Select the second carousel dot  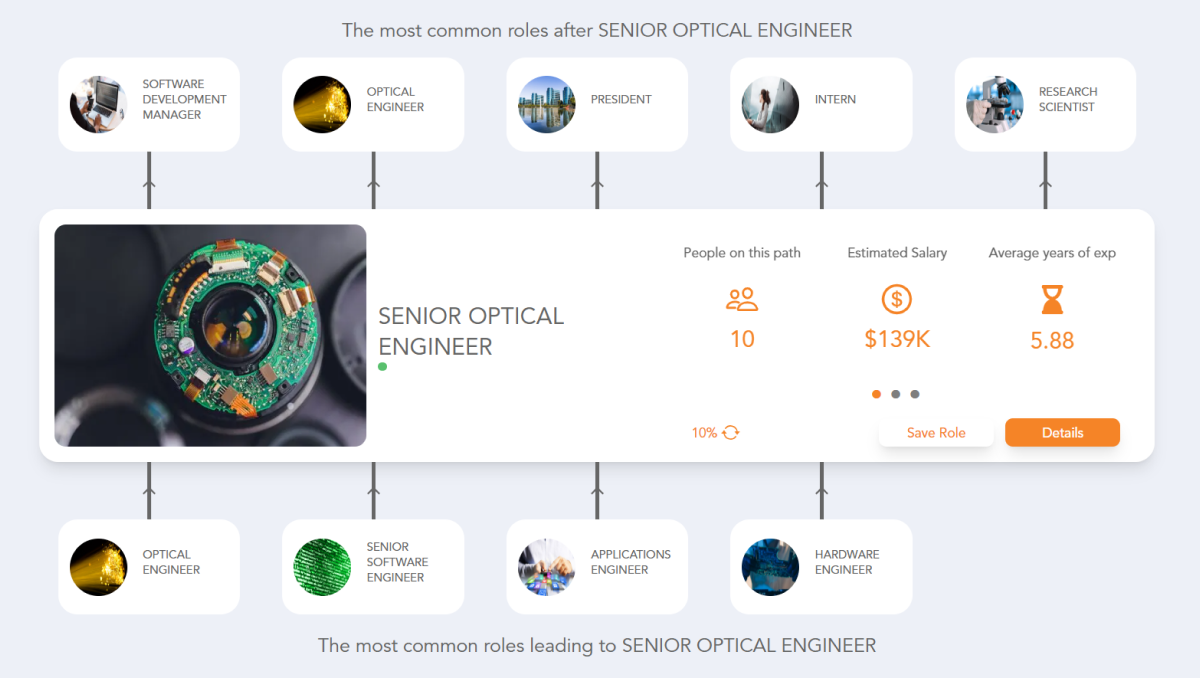click(895, 394)
